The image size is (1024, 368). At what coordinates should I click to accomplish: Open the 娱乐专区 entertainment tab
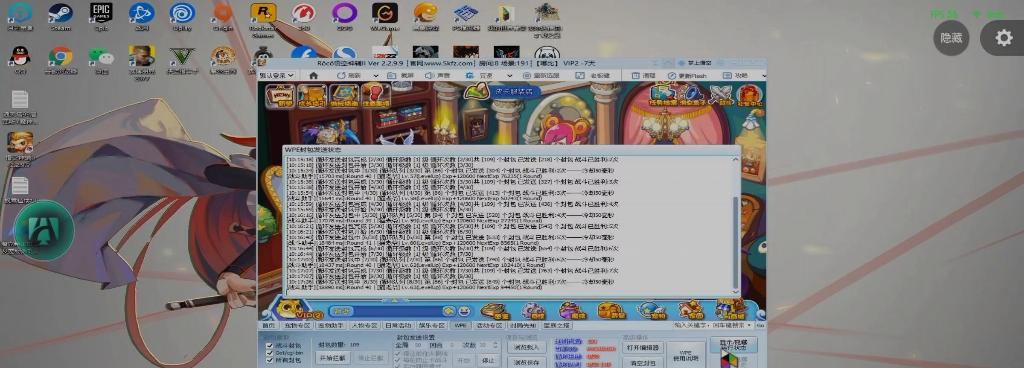432,325
